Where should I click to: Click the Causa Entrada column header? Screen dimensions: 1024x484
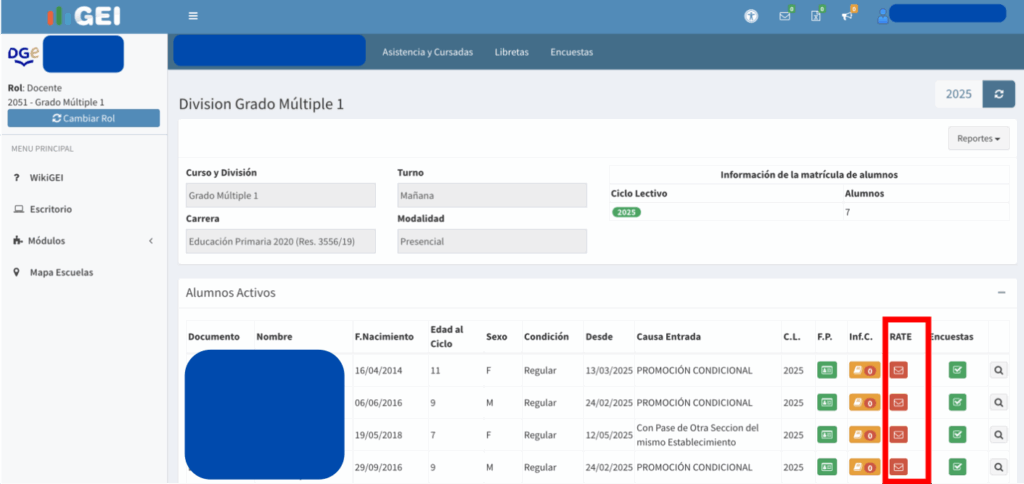coord(669,337)
